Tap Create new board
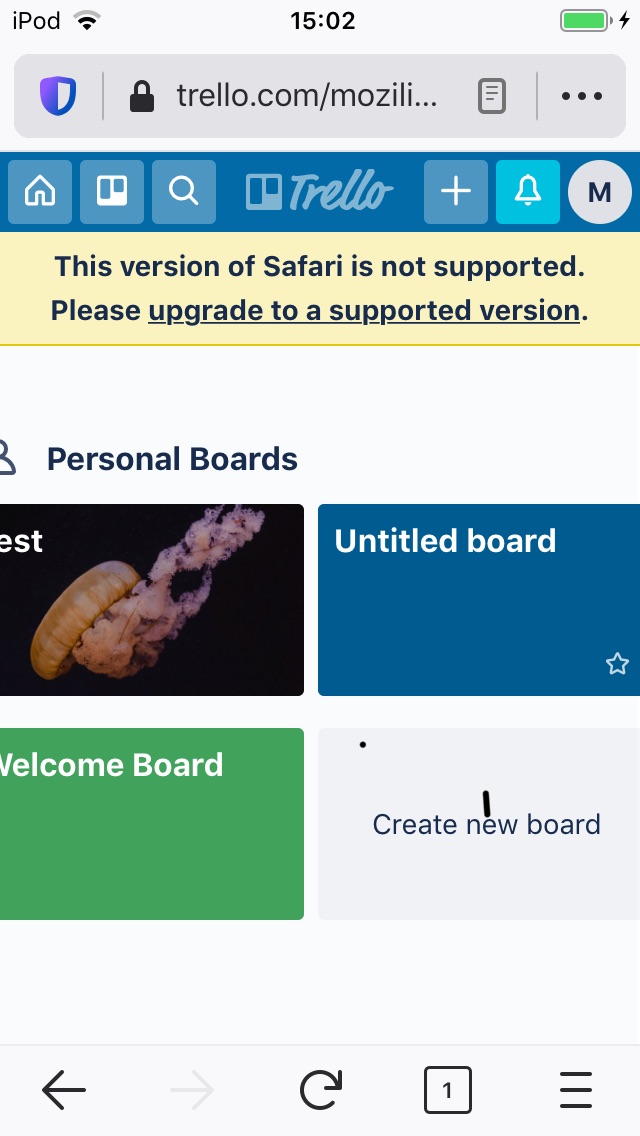Viewport: 640px width, 1136px height. [x=486, y=823]
